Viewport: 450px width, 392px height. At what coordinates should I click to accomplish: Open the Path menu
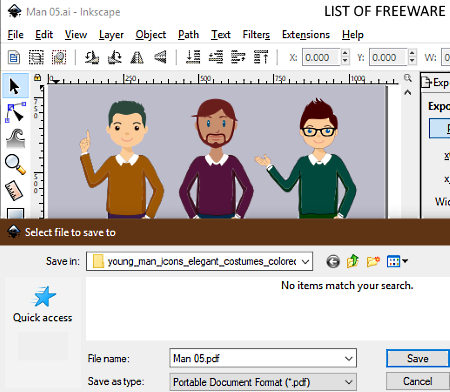click(188, 35)
